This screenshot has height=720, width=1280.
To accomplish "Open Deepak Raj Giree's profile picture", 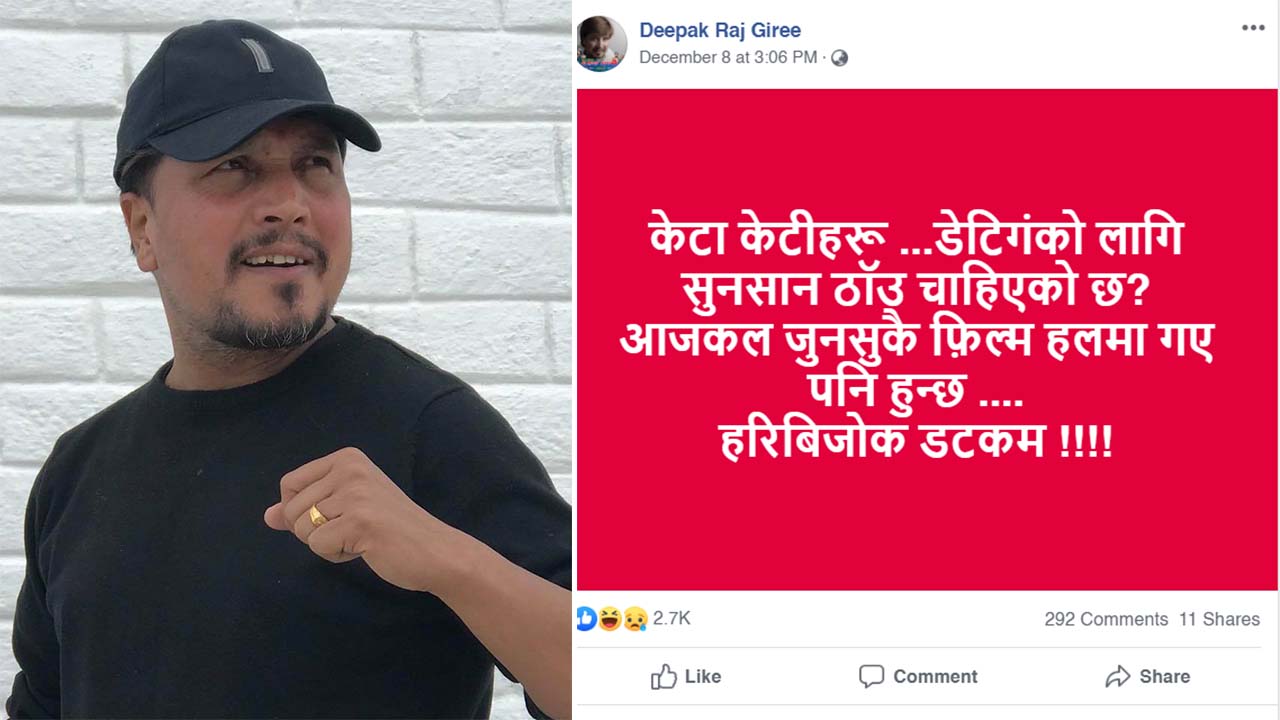I will [x=601, y=44].
